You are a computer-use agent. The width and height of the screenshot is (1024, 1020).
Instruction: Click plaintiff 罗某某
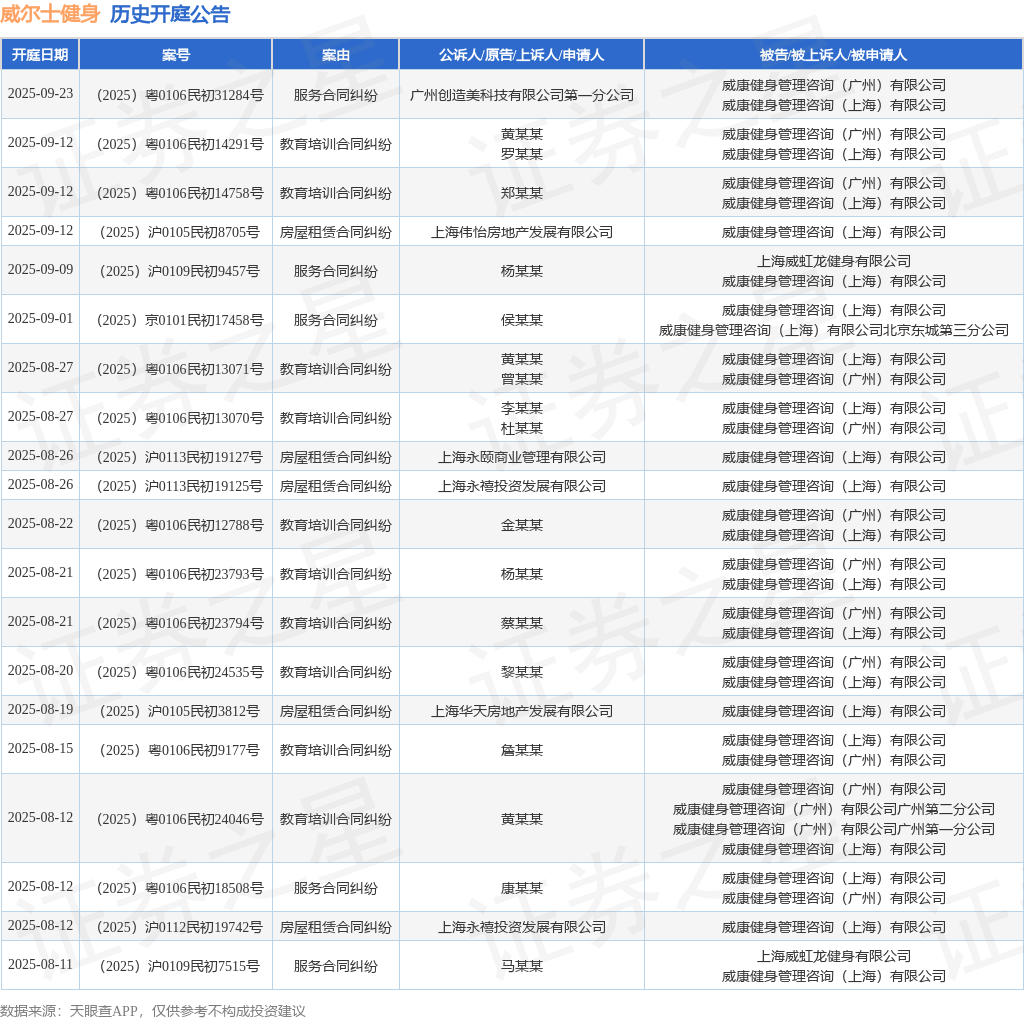(x=522, y=154)
